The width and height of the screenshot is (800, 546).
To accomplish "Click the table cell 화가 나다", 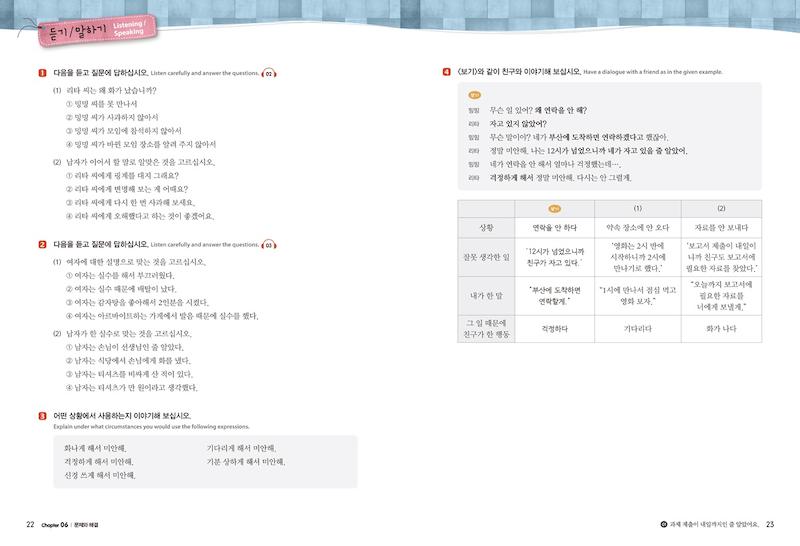I will (x=721, y=329).
